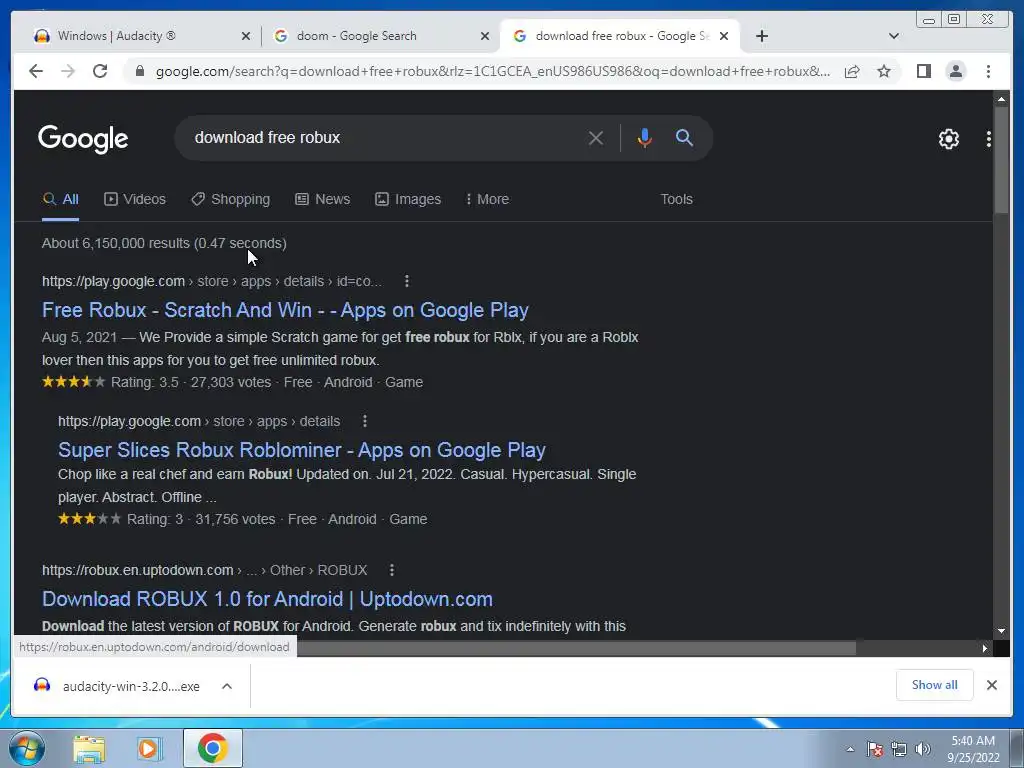
Task: Show hidden system tray icons
Action: pos(850,749)
